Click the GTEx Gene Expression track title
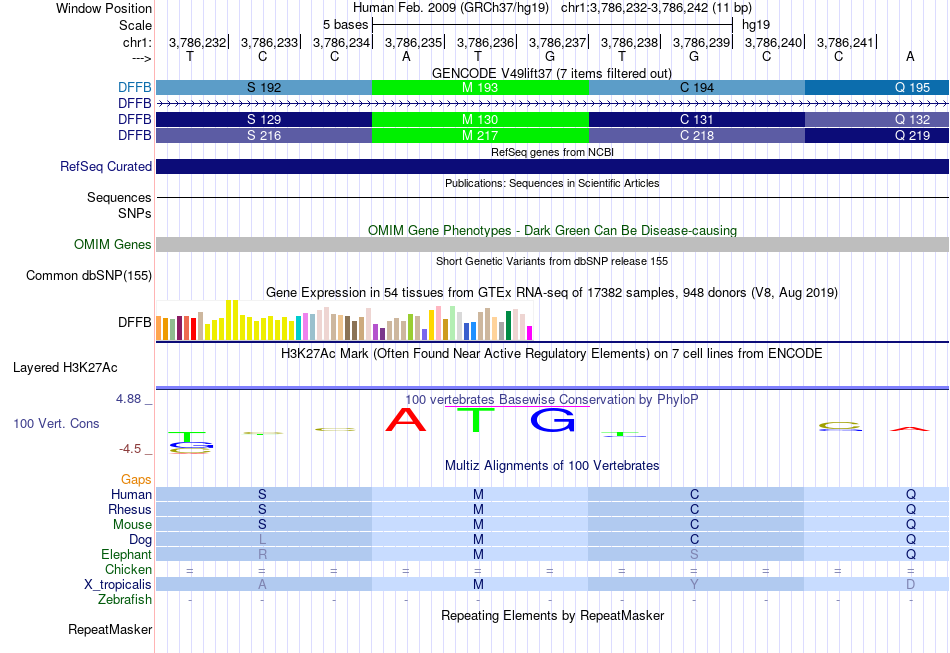950x653 pixels. tap(551, 293)
